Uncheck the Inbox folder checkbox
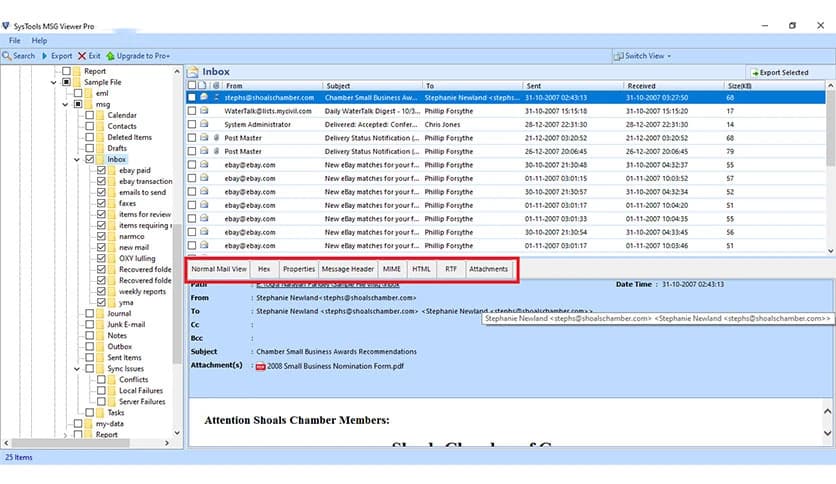 click(90, 159)
